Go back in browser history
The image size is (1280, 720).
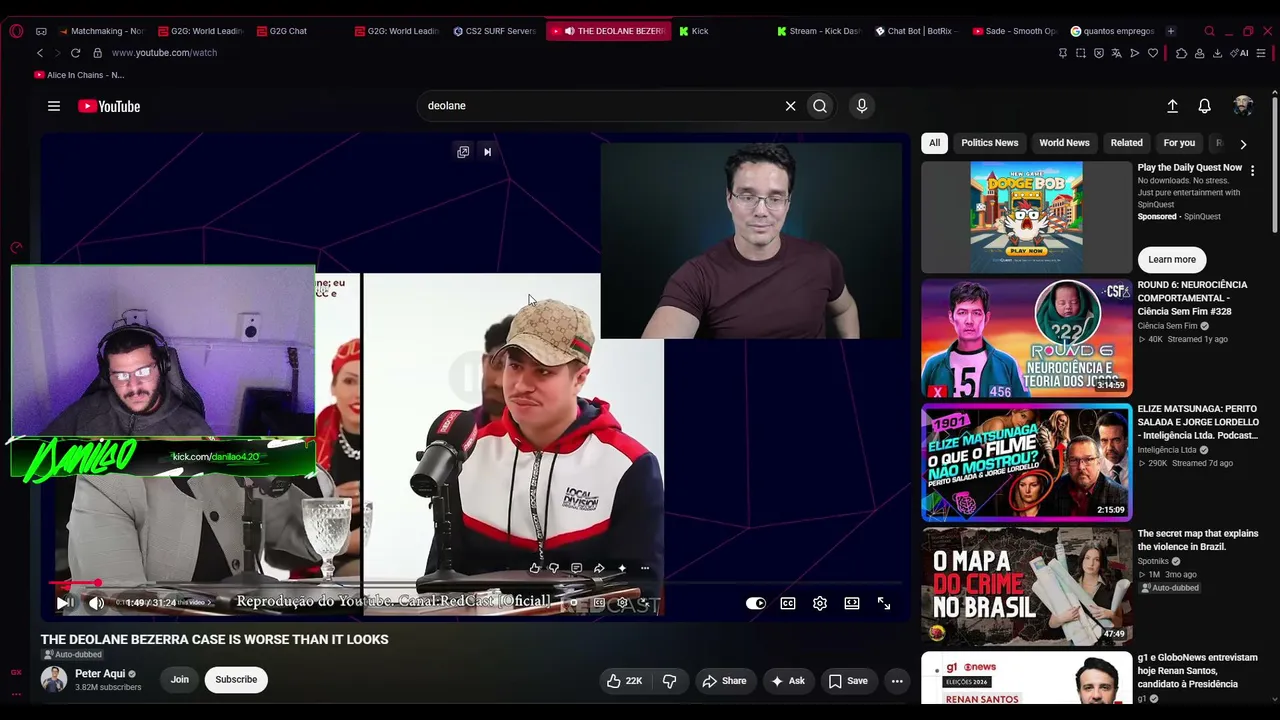coord(40,53)
